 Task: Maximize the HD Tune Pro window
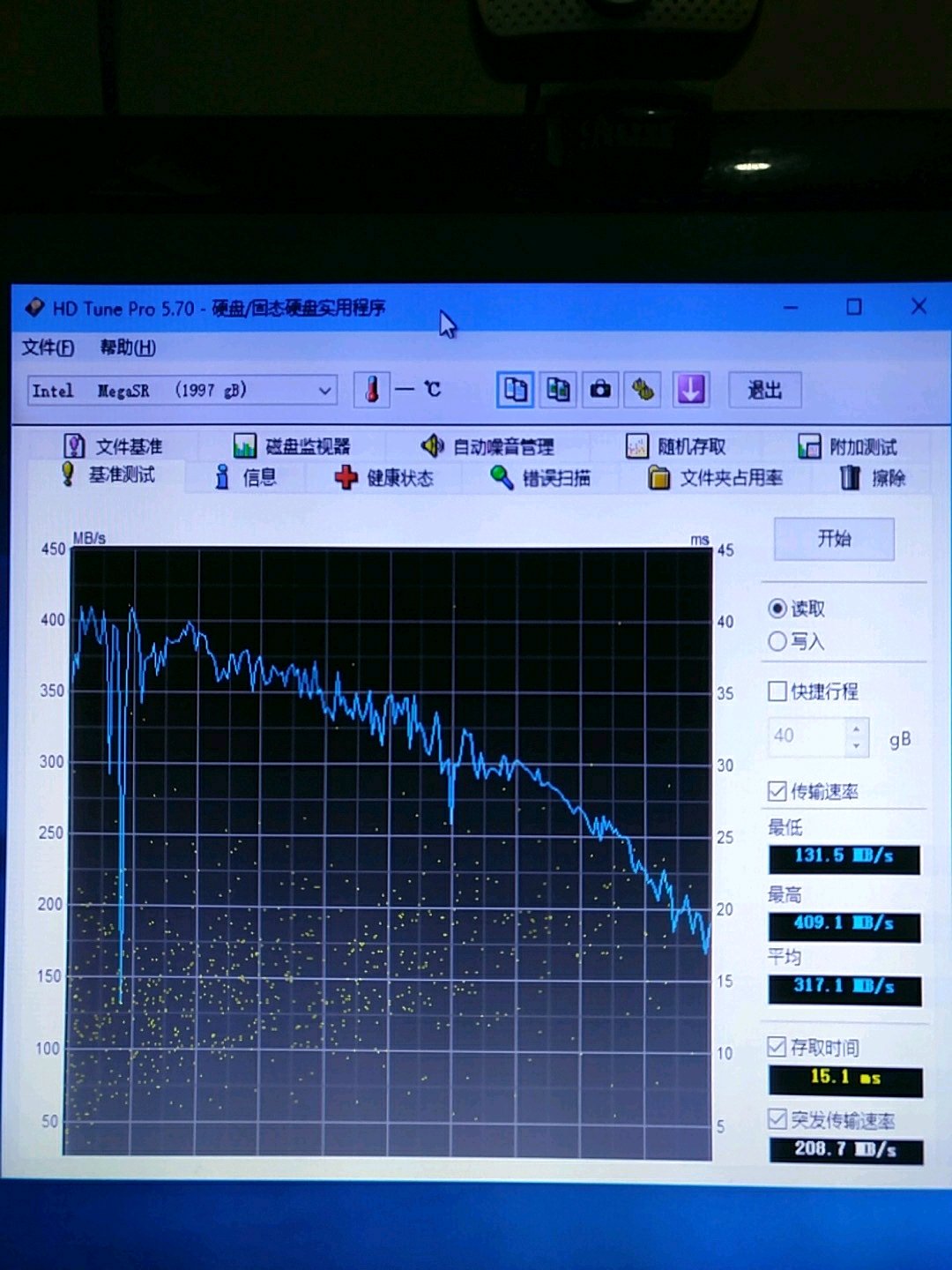click(x=853, y=306)
